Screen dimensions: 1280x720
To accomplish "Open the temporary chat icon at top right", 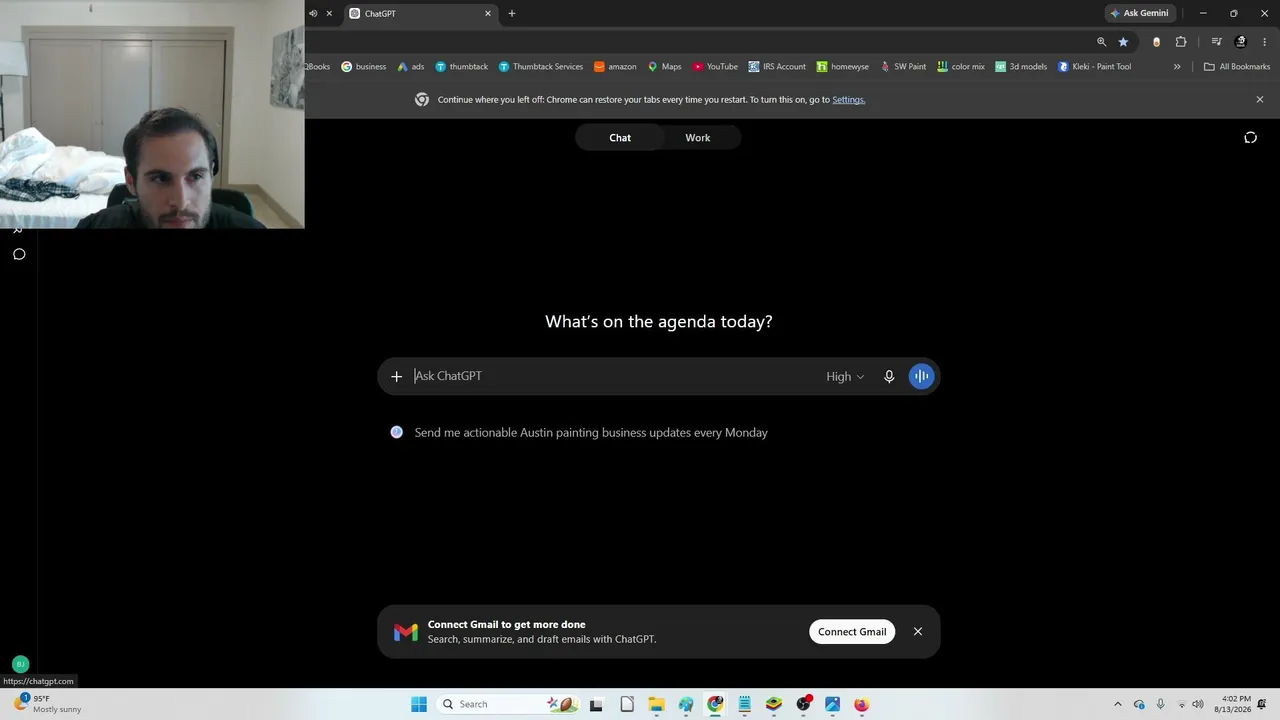I will click(1250, 138).
